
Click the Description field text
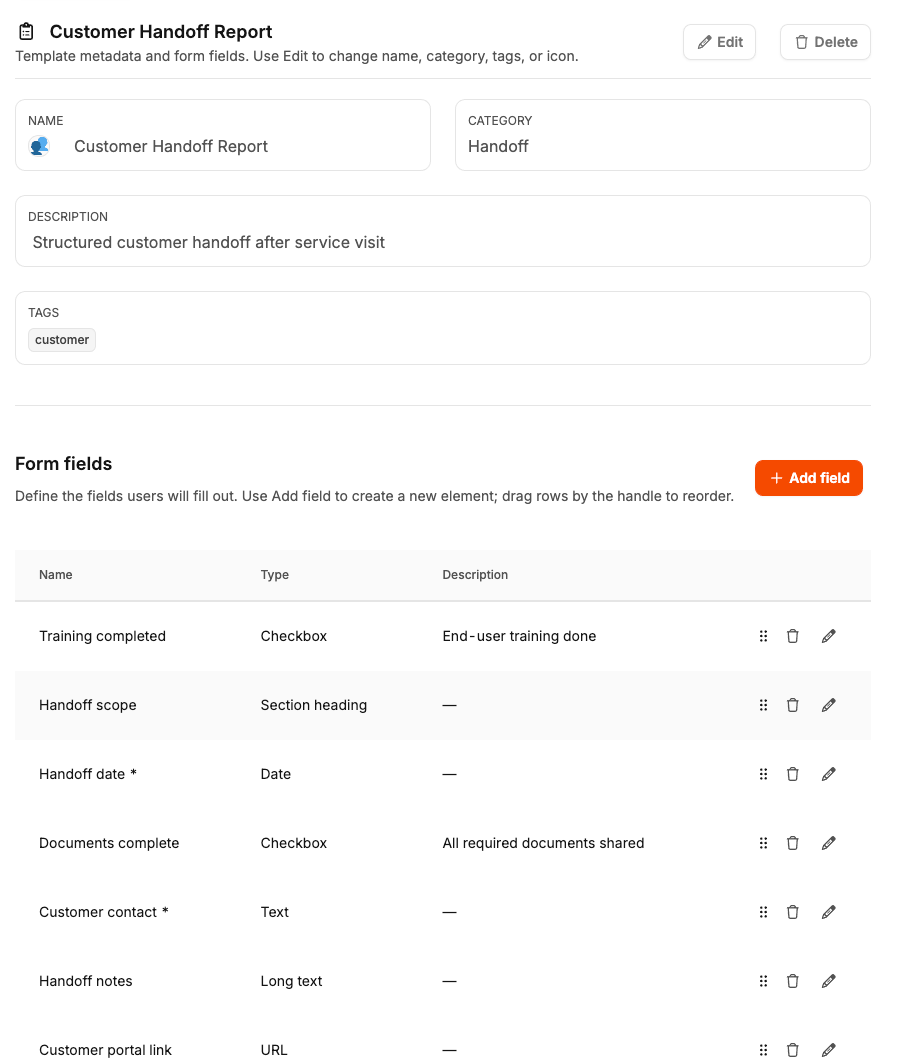point(209,242)
